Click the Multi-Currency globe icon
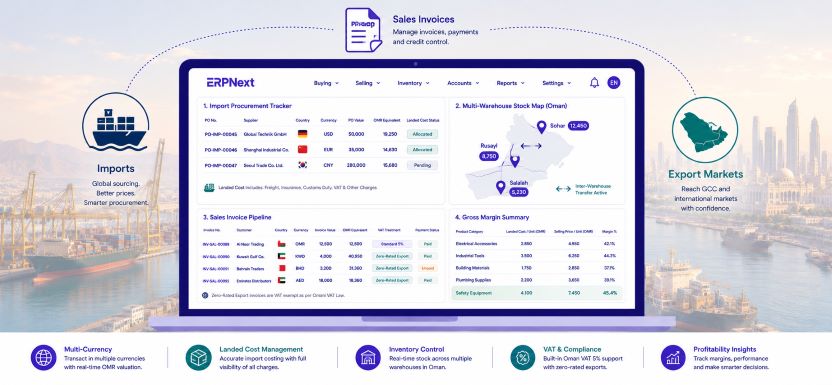This screenshot has height=385, width=832. click(43, 357)
